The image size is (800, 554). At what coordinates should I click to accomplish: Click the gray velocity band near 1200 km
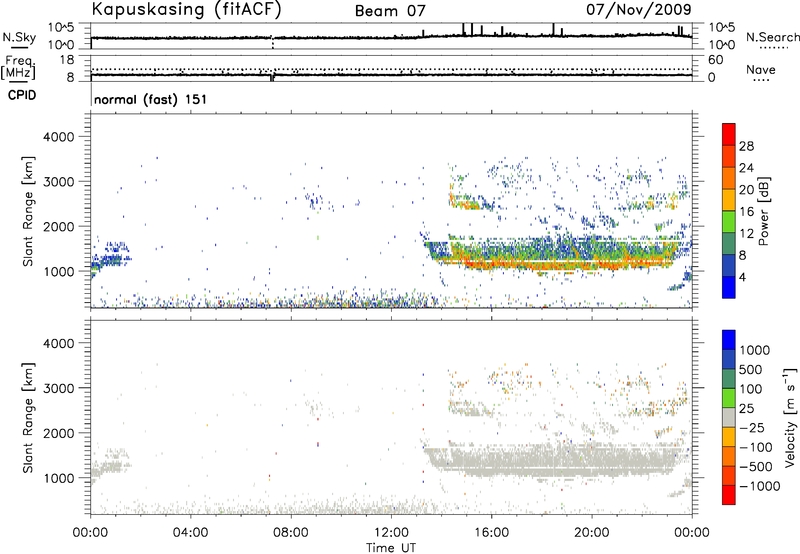tap(551, 462)
